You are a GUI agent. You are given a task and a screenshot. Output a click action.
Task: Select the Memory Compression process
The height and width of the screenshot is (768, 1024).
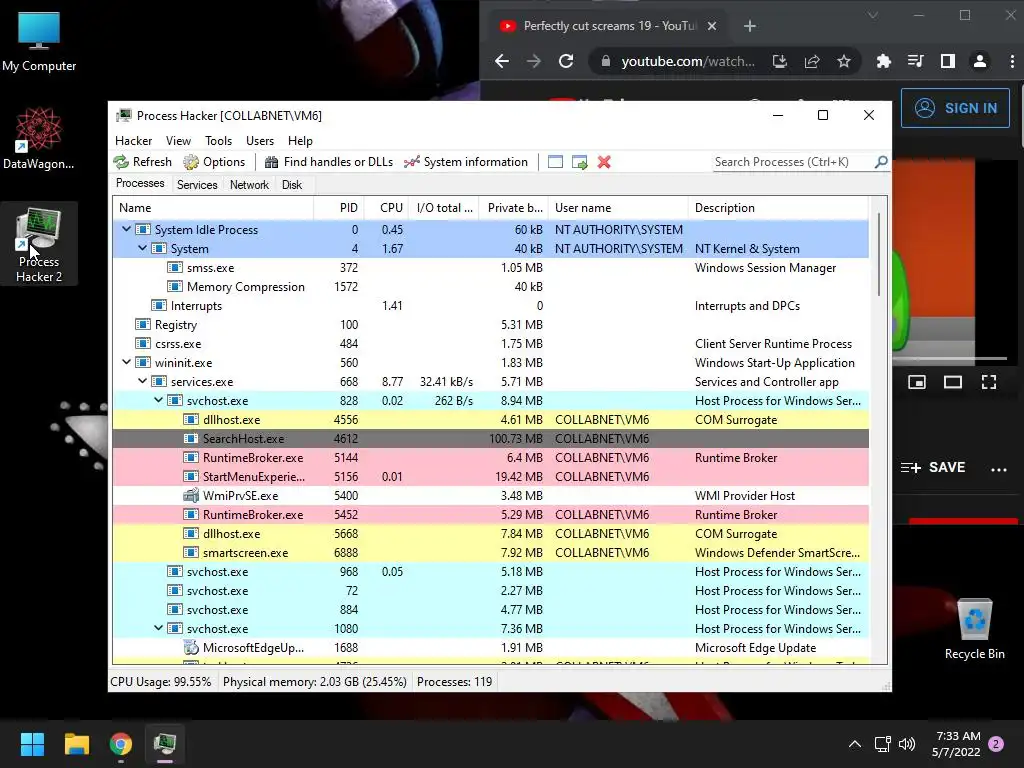(490, 287)
